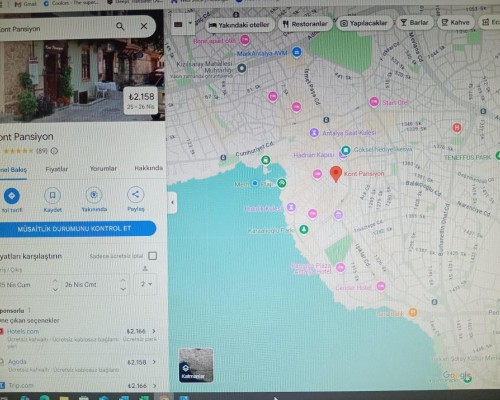Step the check-out date 26 Nis Cmt

(x=123, y=285)
